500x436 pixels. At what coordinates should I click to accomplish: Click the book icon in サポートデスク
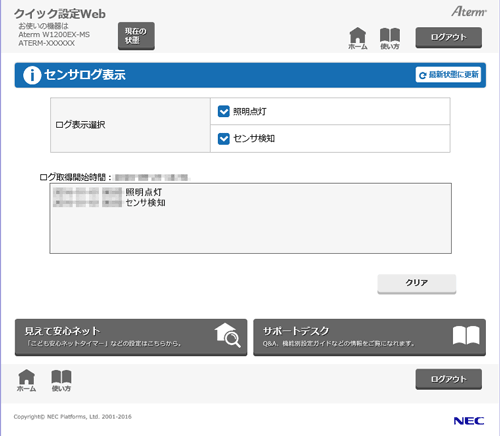pyautogui.click(x=466, y=335)
